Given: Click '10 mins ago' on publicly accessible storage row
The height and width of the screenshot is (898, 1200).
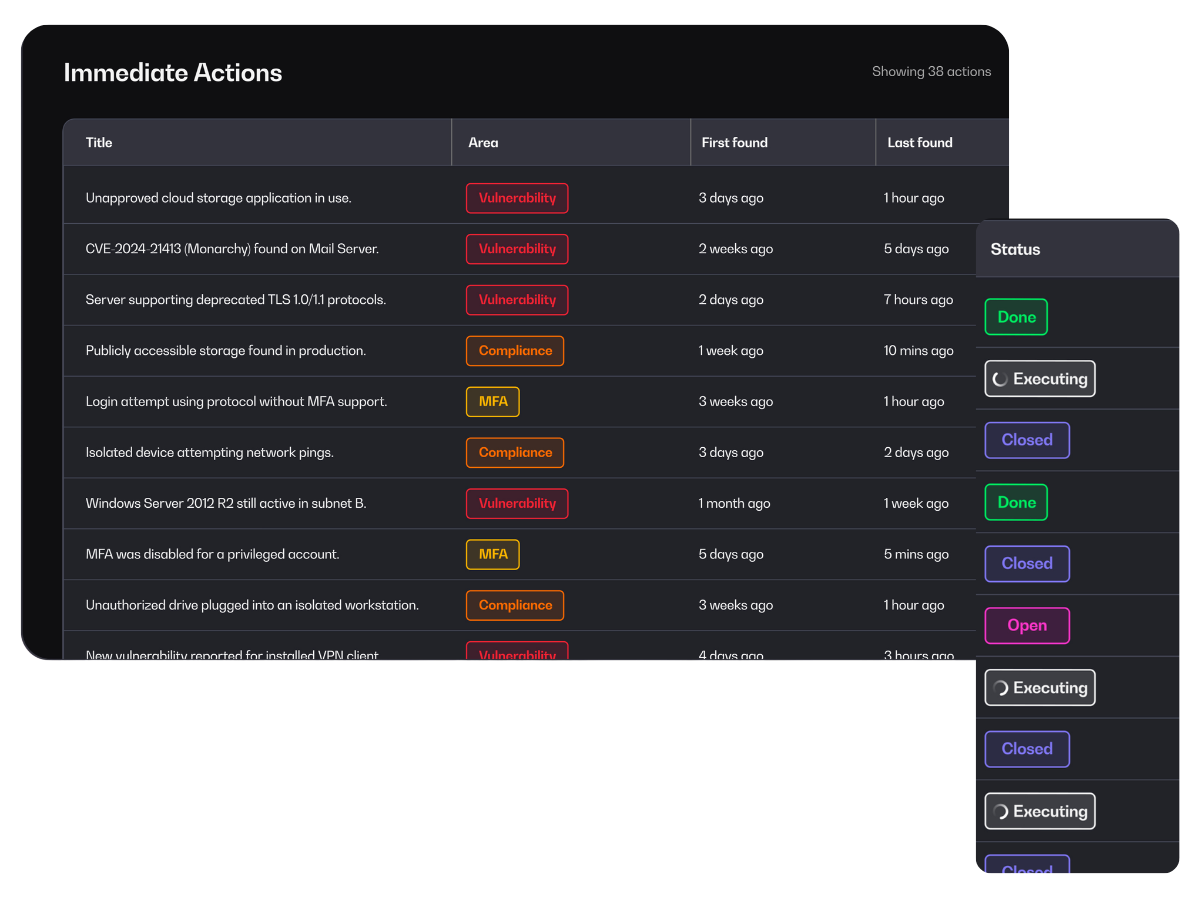Looking at the screenshot, I should pyautogui.click(x=919, y=351).
